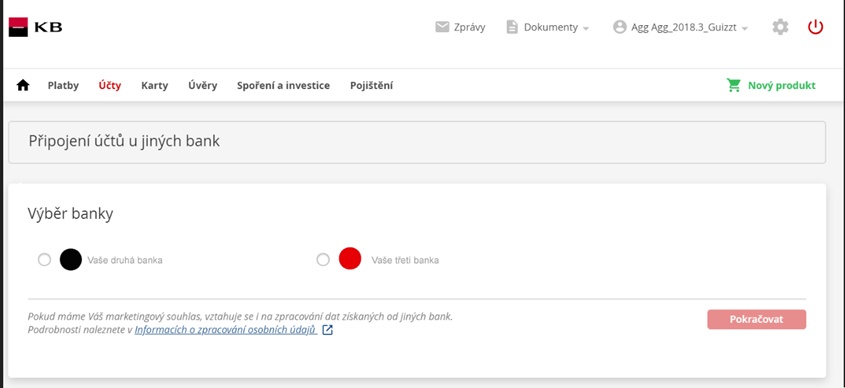Click the Agg Agg_2018.3_Guizzt user name

[684, 27]
